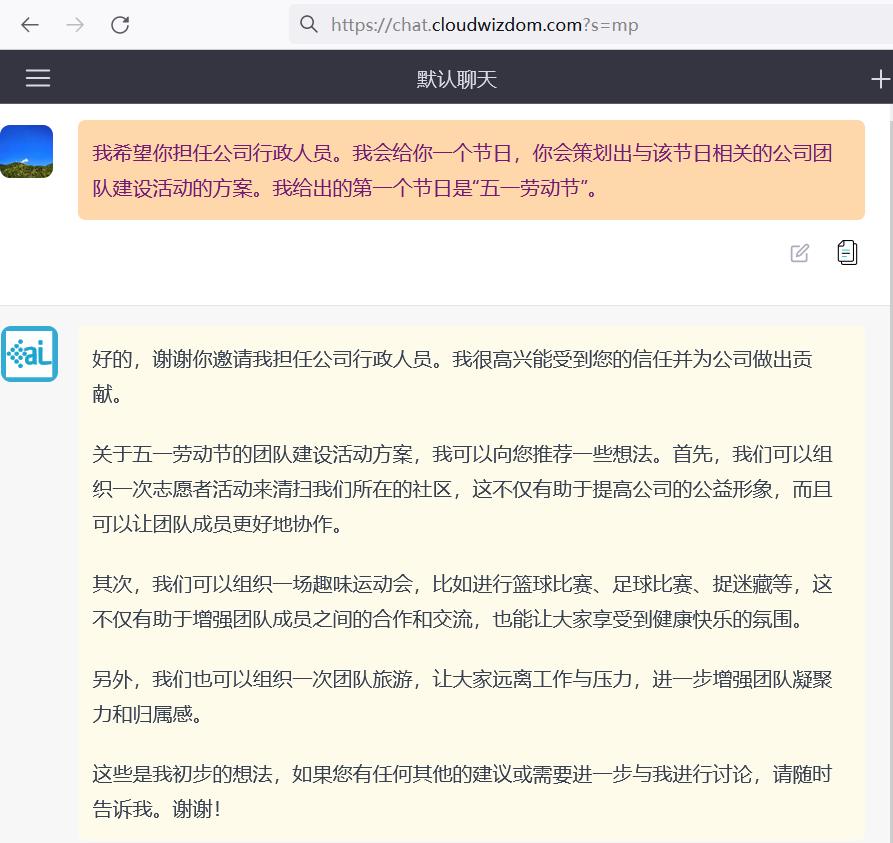The image size is (893, 843).
Task: Click the search icon in the address bar
Action: coord(309,25)
